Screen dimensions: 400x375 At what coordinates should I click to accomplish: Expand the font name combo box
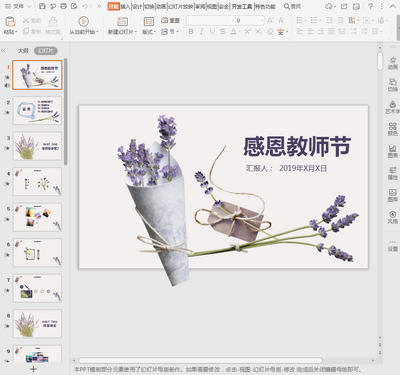tap(233, 21)
